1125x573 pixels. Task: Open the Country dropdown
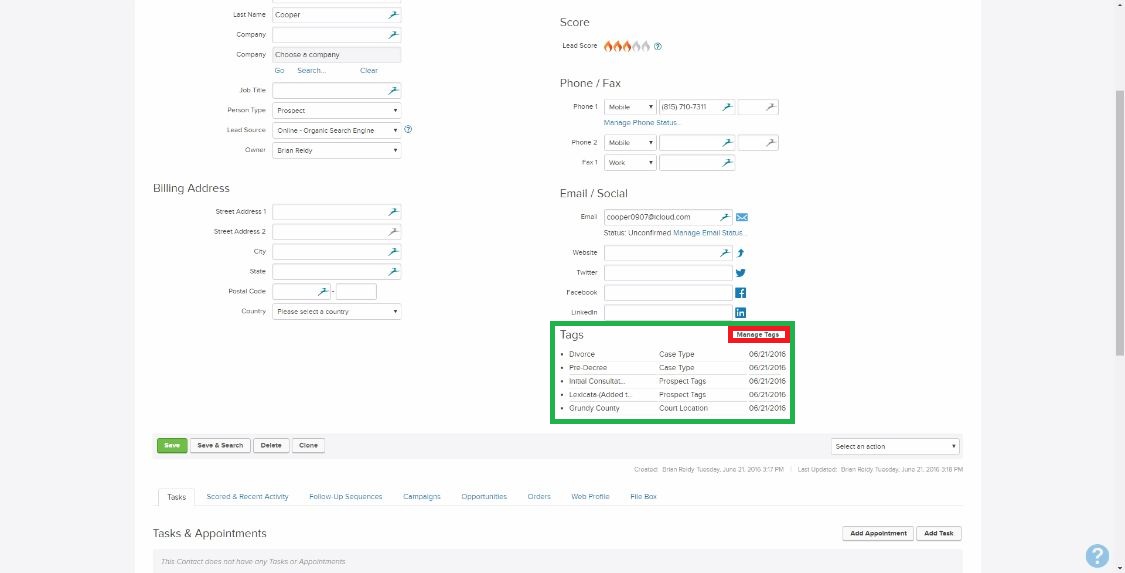(x=336, y=312)
